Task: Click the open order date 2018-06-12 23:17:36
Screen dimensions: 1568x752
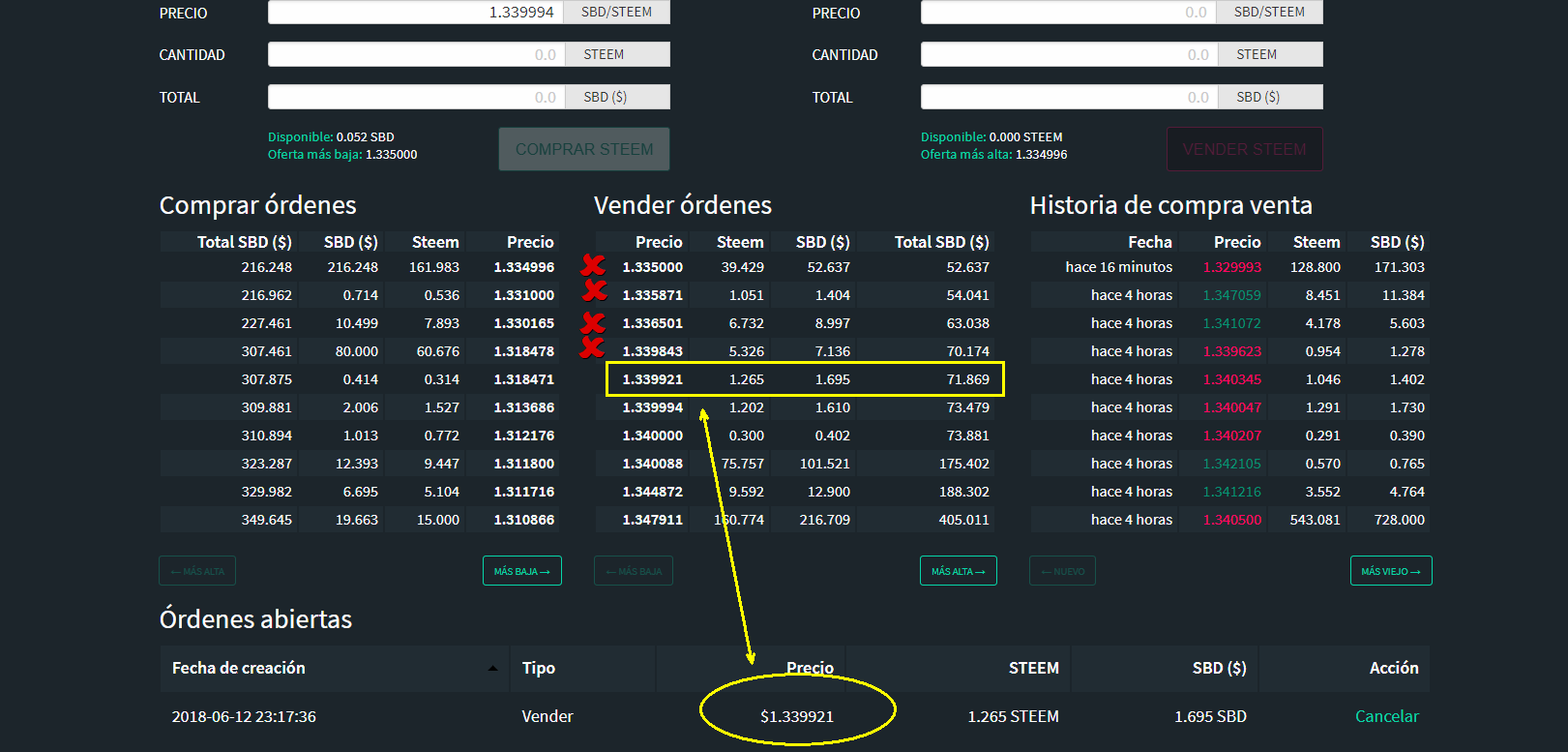Action: tap(244, 717)
